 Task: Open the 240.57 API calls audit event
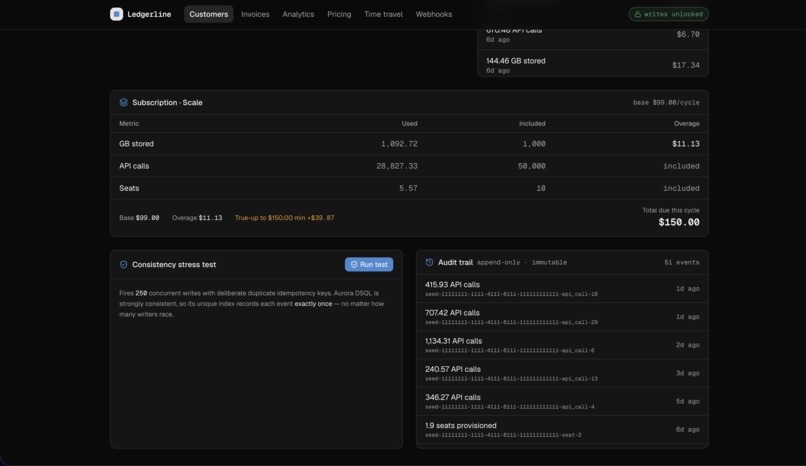click(x=562, y=374)
